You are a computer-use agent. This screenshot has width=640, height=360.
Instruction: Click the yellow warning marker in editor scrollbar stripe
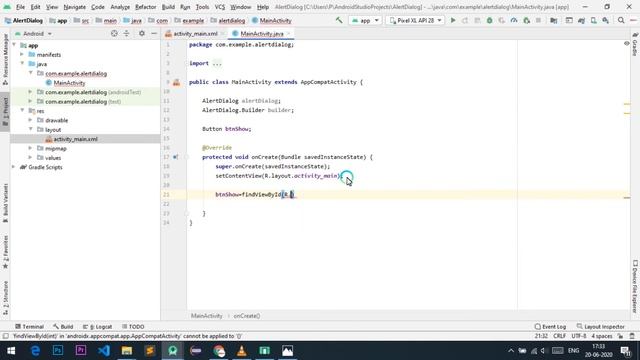pyautogui.click(x=627, y=104)
